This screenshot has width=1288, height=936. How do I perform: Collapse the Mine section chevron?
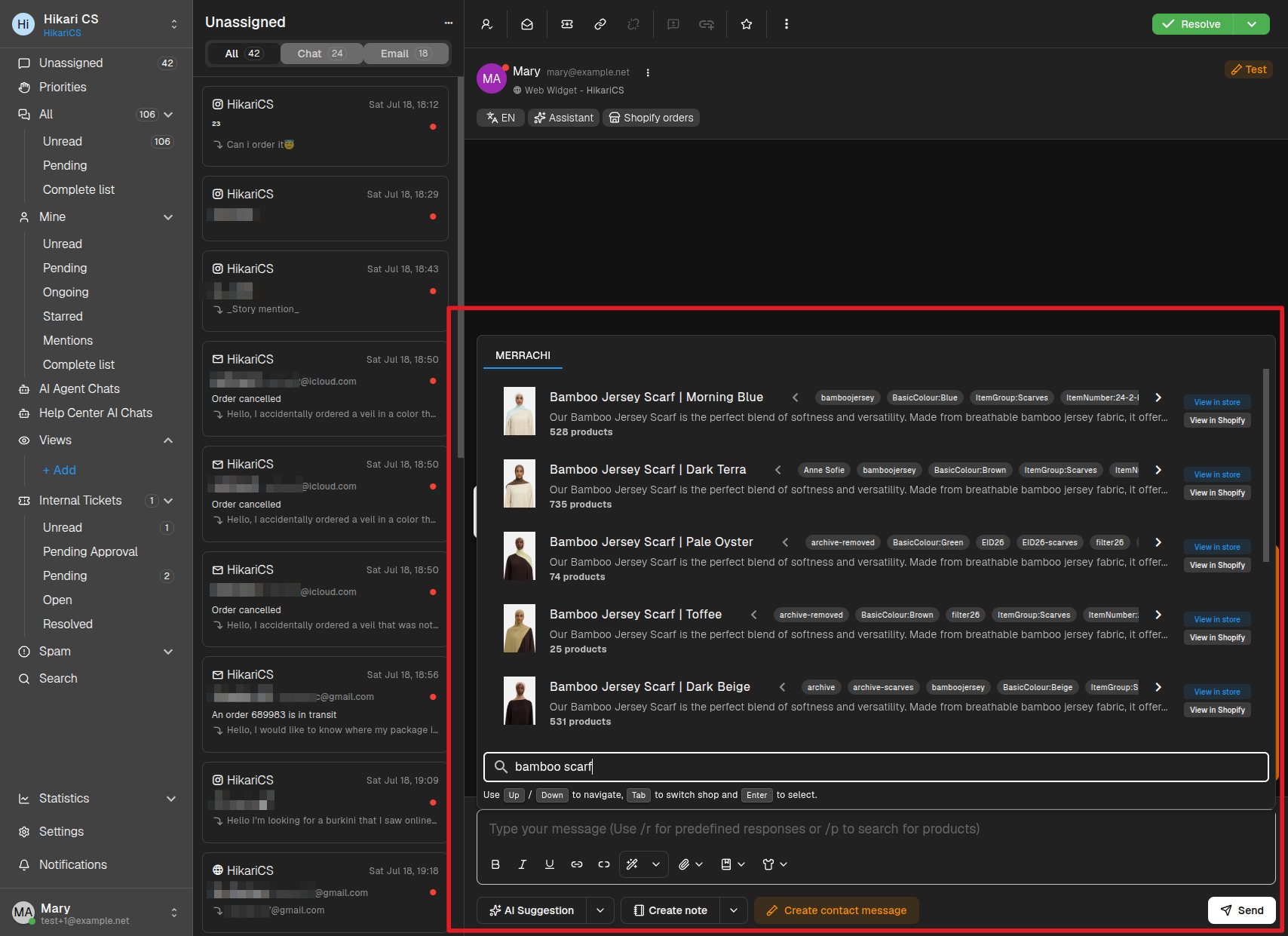[x=168, y=217]
